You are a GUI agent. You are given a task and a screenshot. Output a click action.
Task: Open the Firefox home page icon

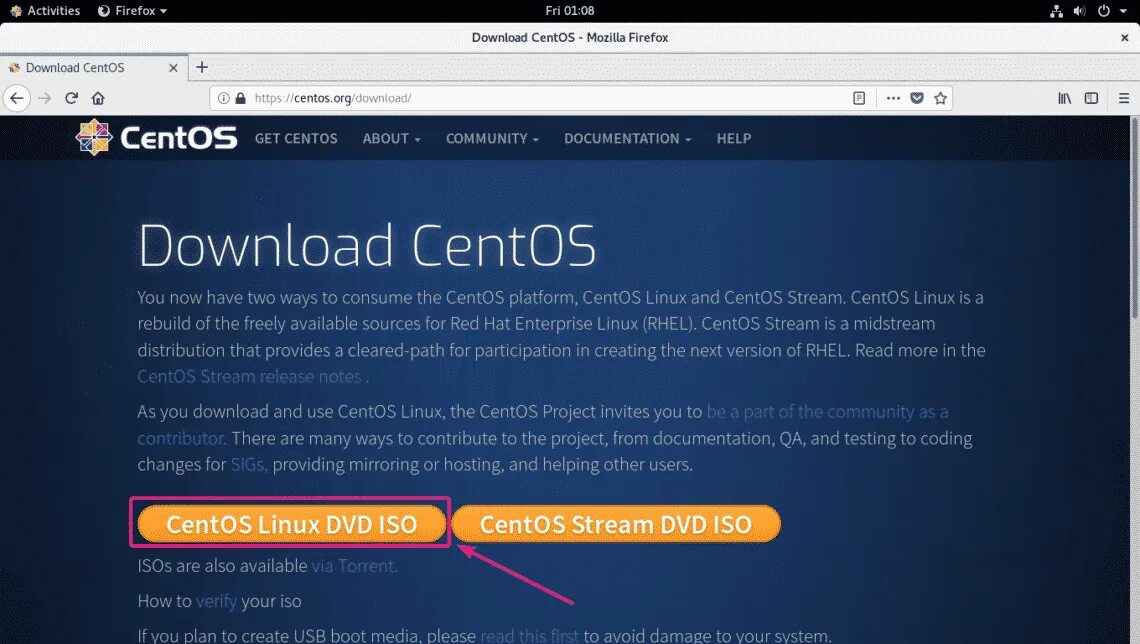(98, 98)
